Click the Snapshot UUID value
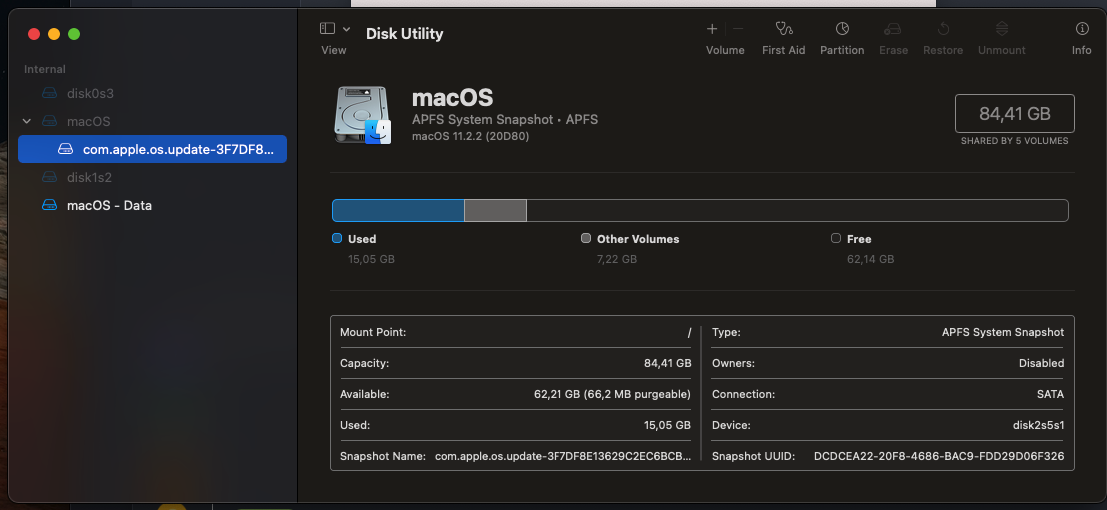The width and height of the screenshot is (1107, 510). pyautogui.click(x=939, y=456)
